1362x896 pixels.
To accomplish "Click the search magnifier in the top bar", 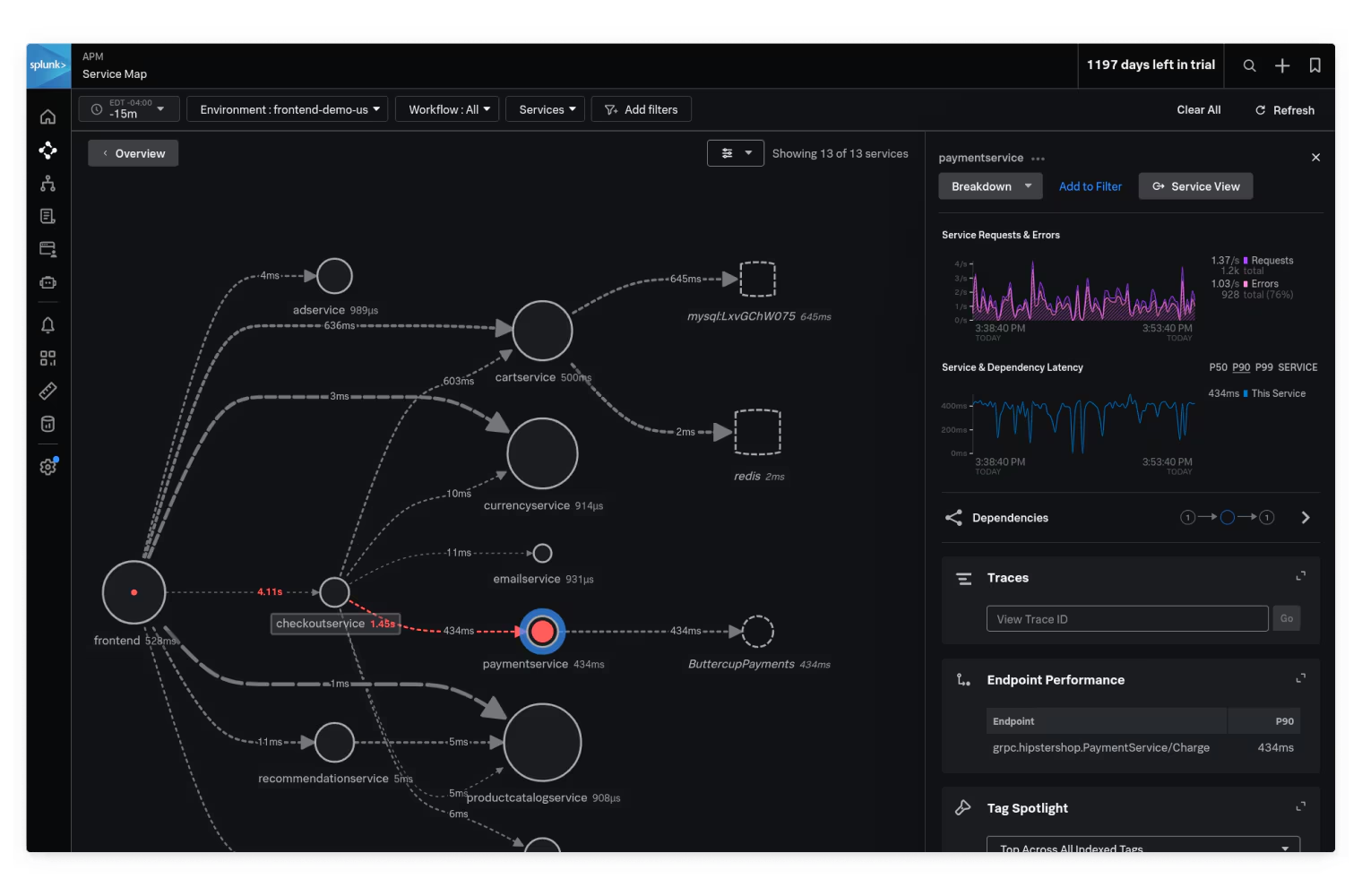I will [1249, 65].
